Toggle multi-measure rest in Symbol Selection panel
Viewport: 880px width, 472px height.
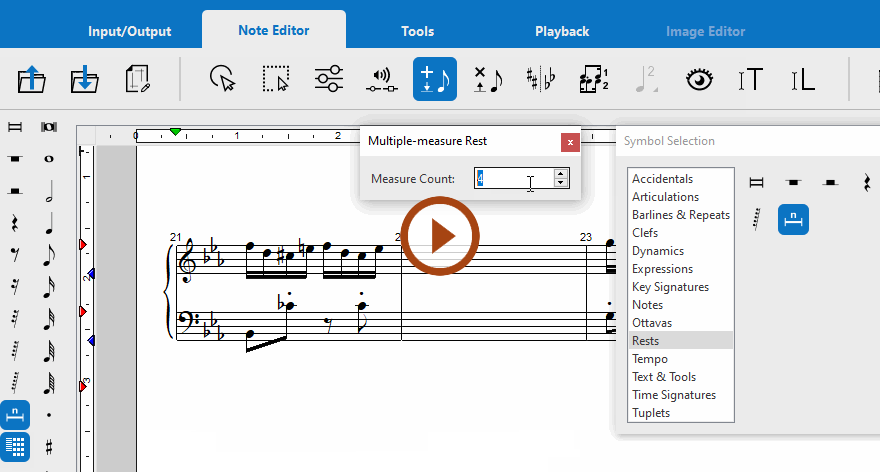point(792,218)
